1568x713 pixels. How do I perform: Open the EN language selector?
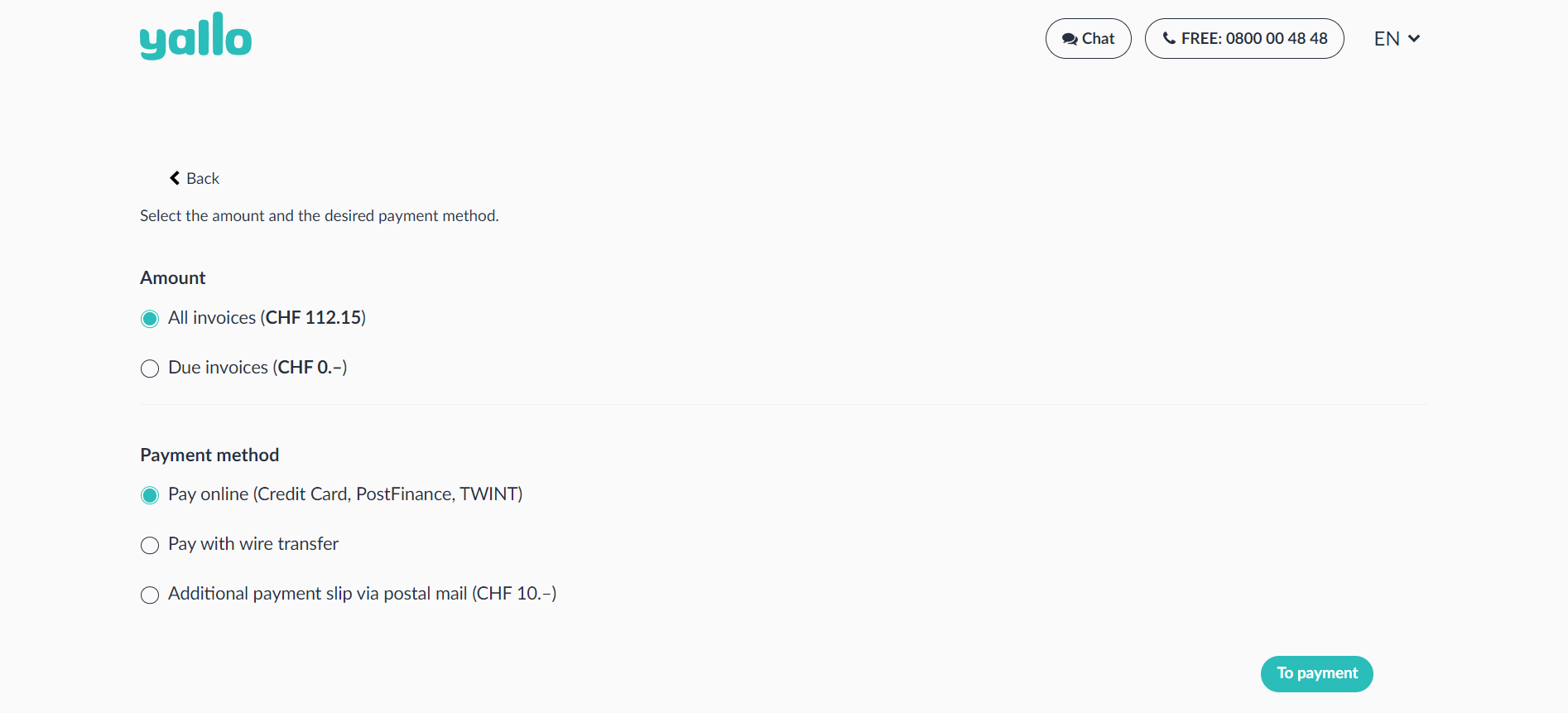point(1388,39)
